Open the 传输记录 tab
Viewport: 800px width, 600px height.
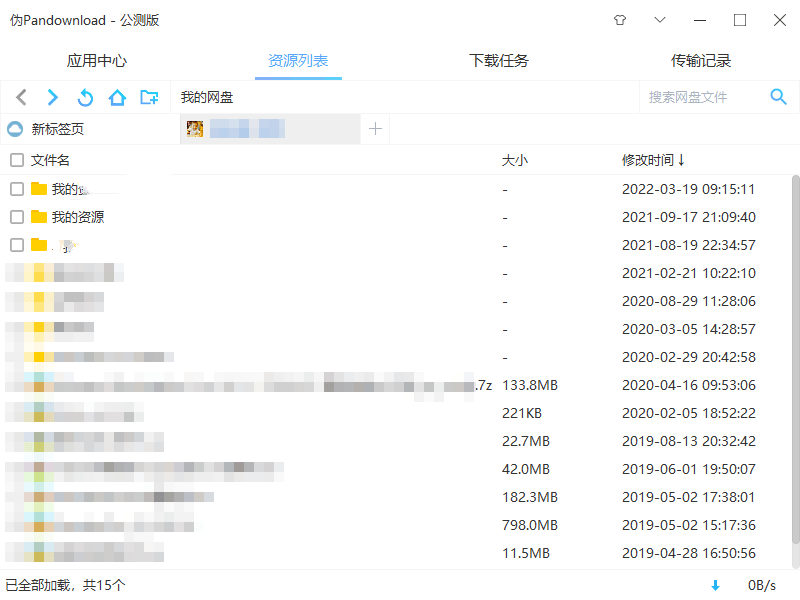701,61
